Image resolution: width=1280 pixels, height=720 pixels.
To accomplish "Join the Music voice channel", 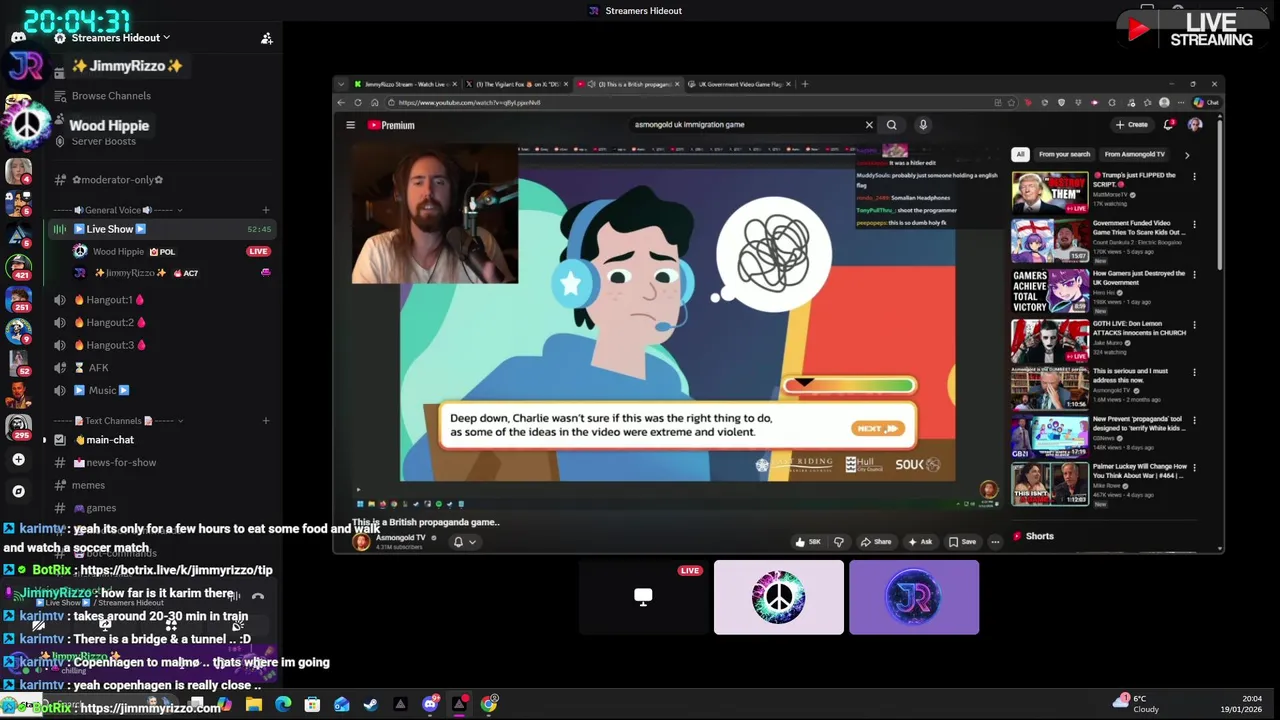I will [x=108, y=390].
